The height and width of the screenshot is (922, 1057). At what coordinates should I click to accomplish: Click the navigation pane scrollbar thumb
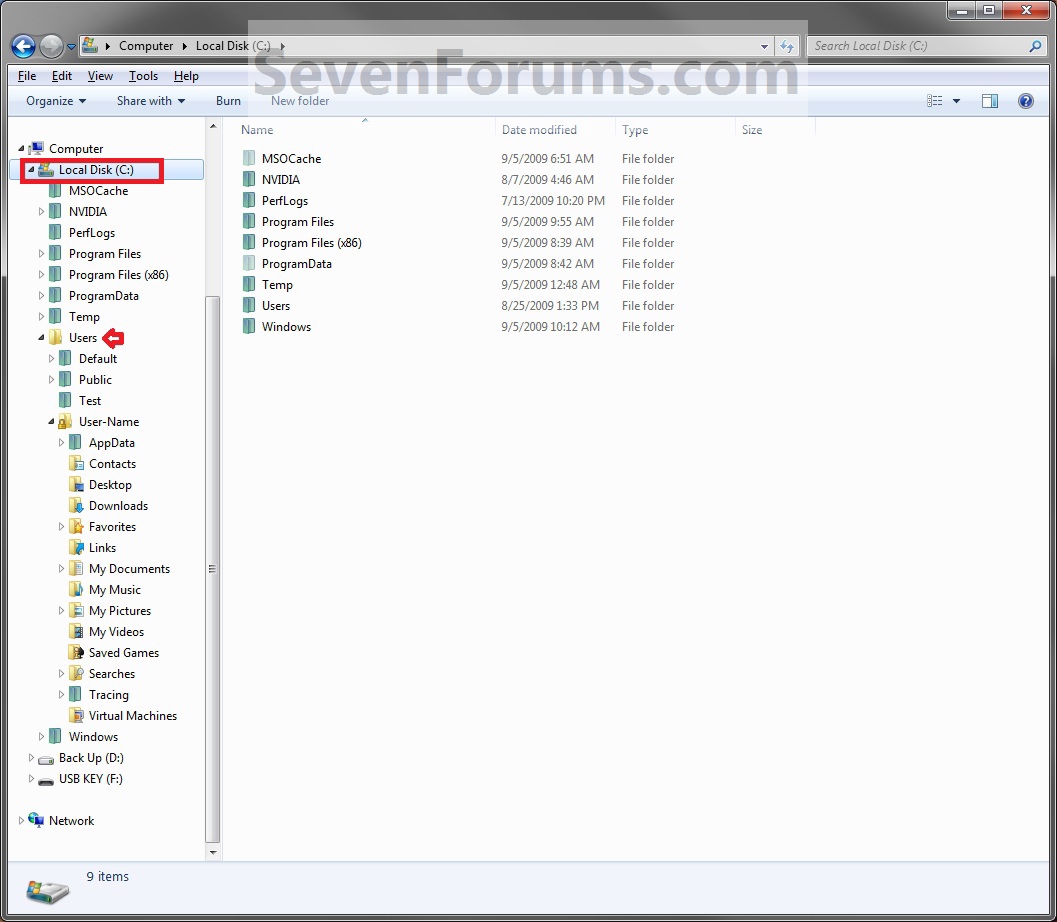tap(212, 569)
